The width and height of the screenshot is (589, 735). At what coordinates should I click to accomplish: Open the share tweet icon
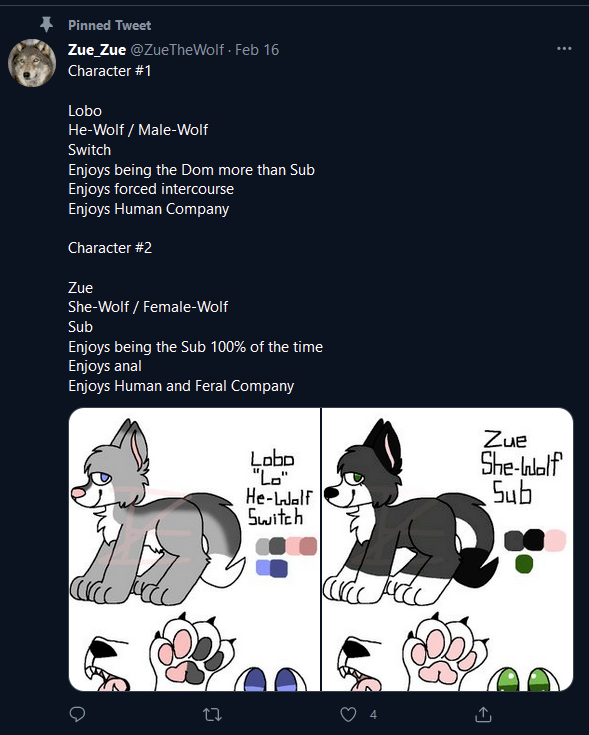coord(483,714)
